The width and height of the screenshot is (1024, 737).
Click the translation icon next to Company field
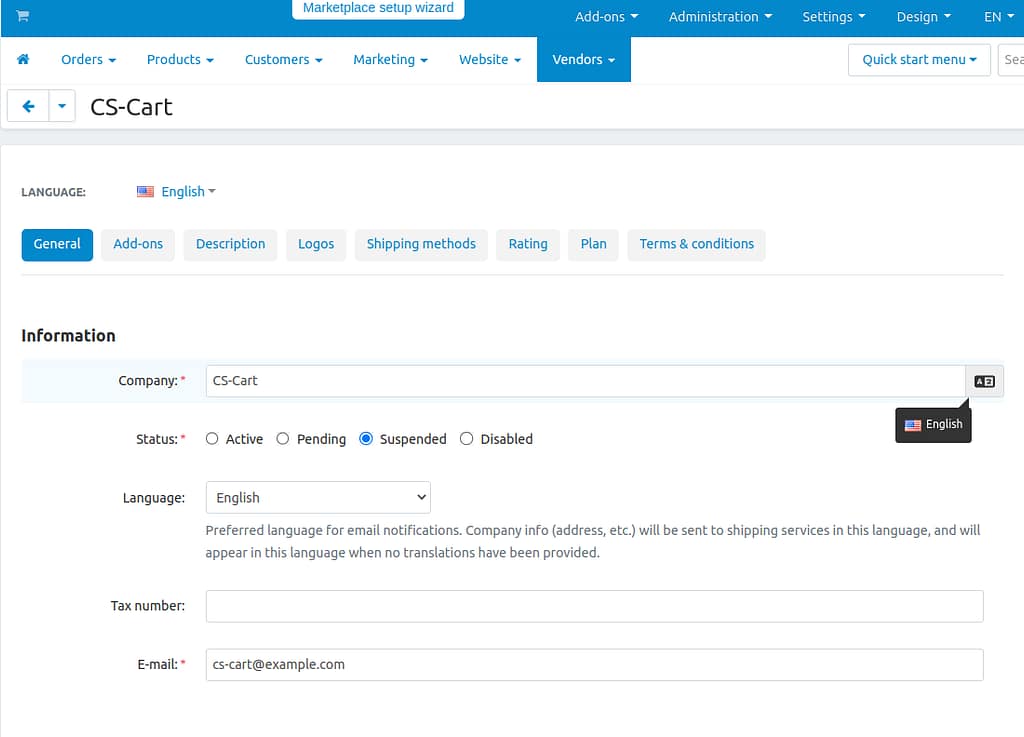[984, 381]
